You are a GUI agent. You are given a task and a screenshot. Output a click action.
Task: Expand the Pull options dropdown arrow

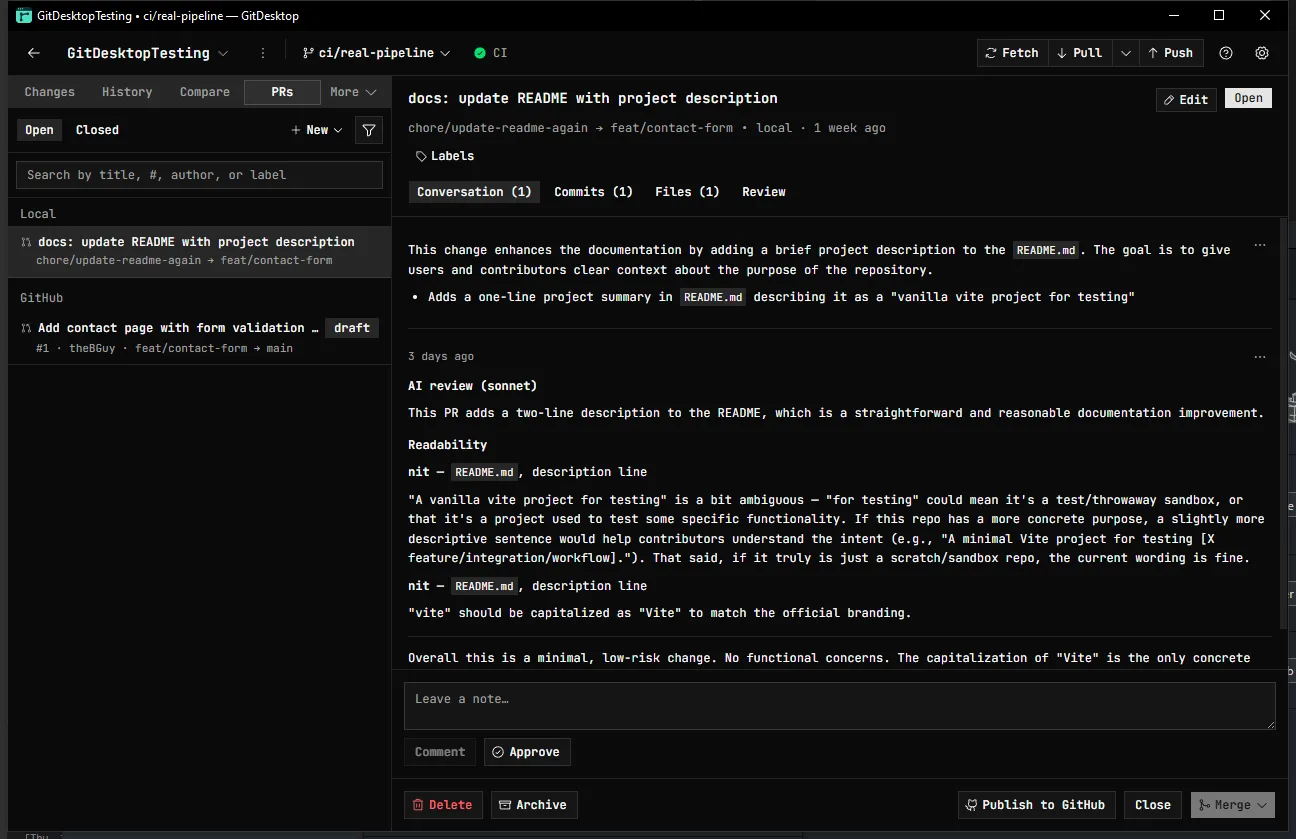tap(1126, 53)
